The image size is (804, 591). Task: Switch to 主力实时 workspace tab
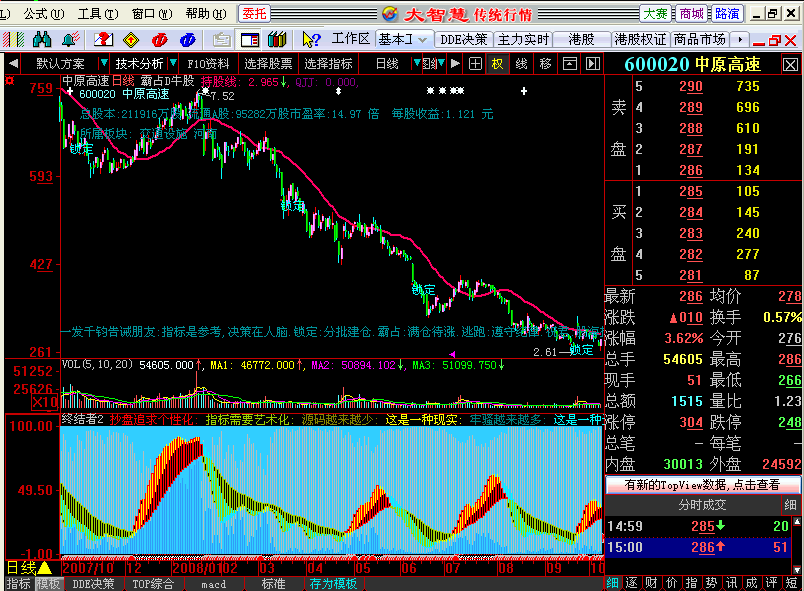tap(523, 39)
